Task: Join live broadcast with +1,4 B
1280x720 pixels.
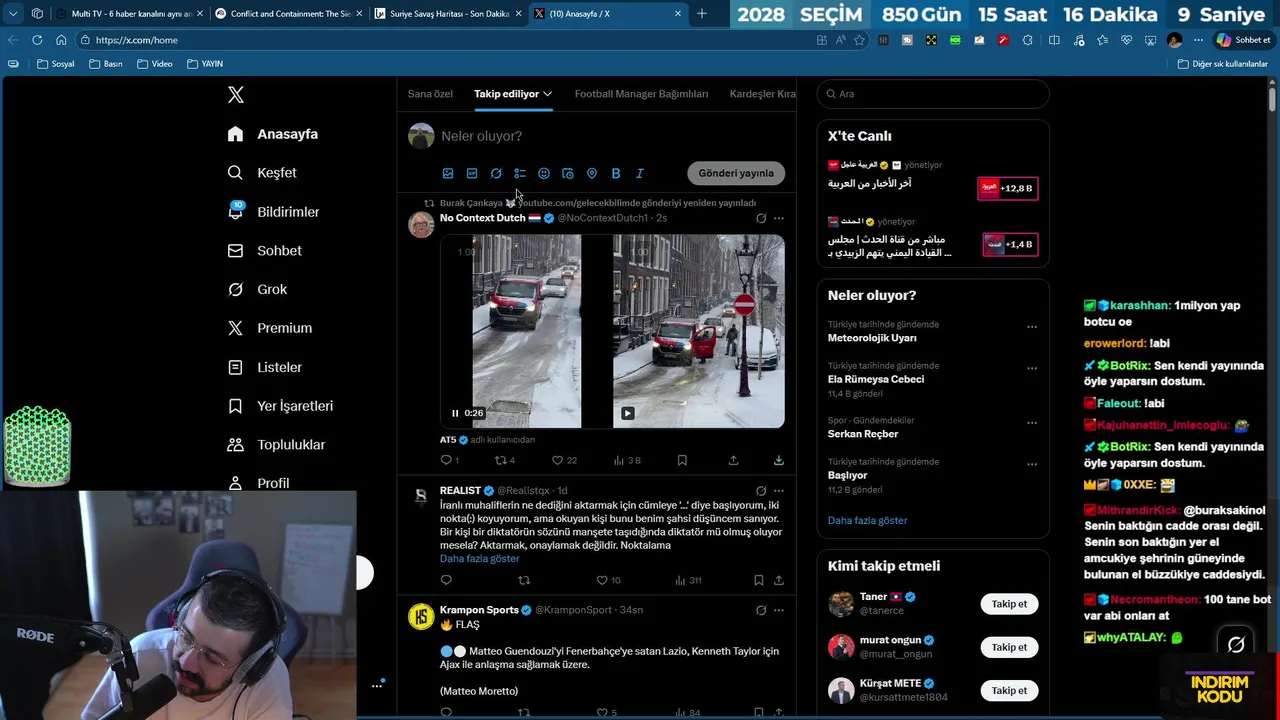Action: [1009, 244]
